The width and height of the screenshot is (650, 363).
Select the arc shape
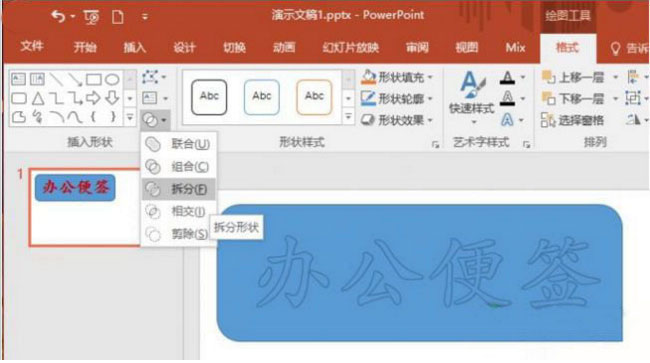pos(56,118)
